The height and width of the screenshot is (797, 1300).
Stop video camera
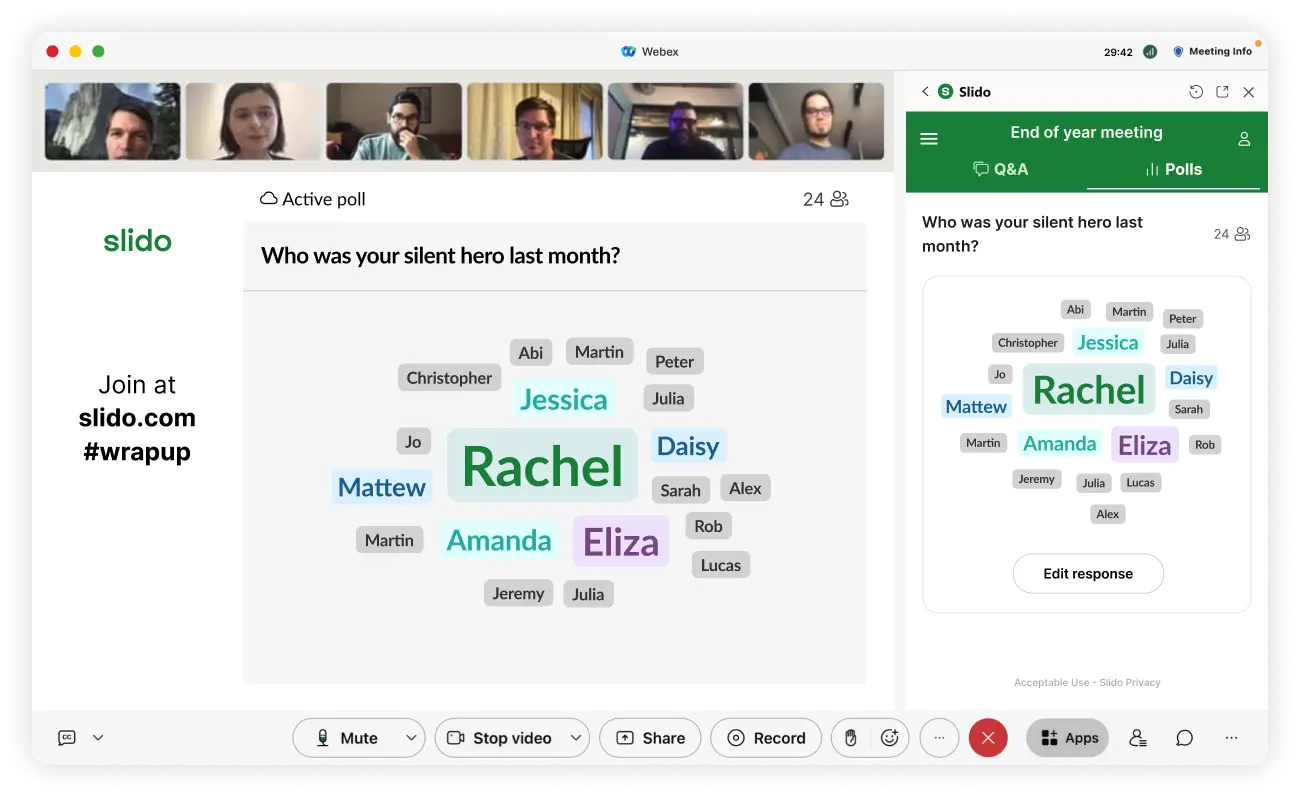[500, 738]
